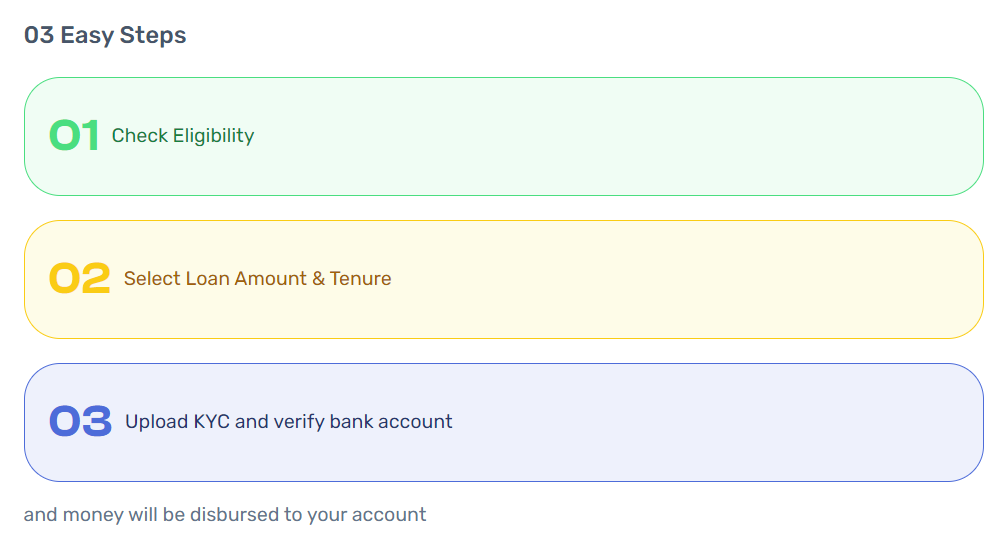Screen dimensions: 1002x544
Task: Click the blue 03 step number
Action: (x=81, y=421)
